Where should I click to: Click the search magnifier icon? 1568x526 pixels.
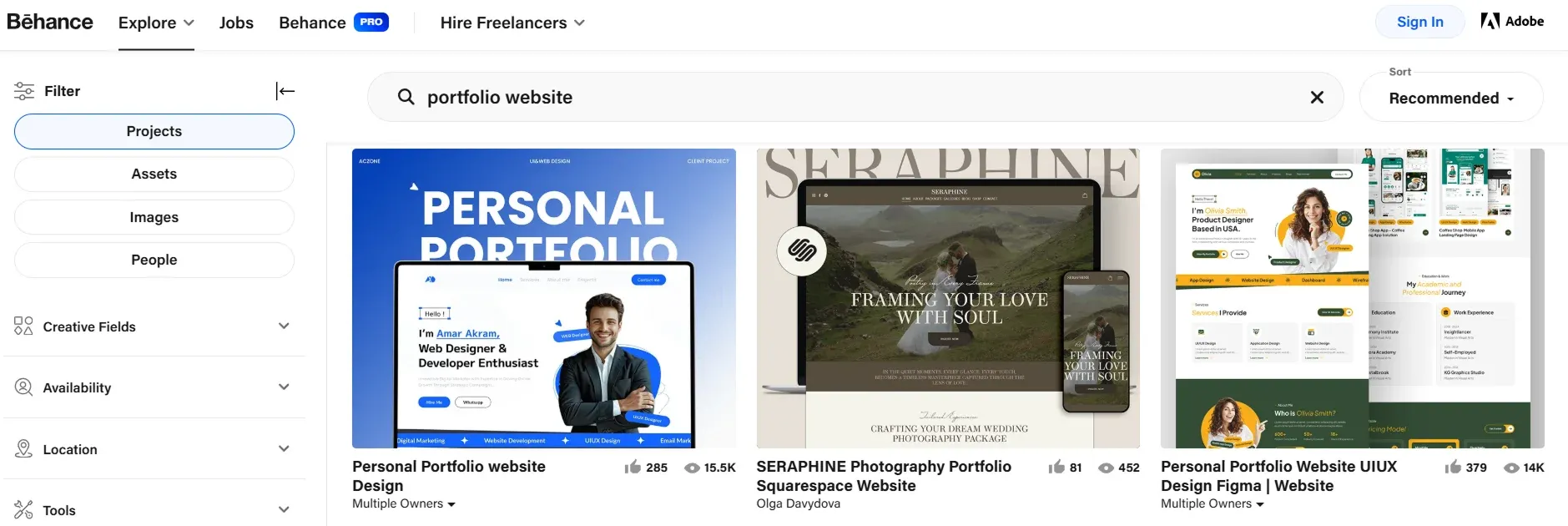click(x=406, y=97)
